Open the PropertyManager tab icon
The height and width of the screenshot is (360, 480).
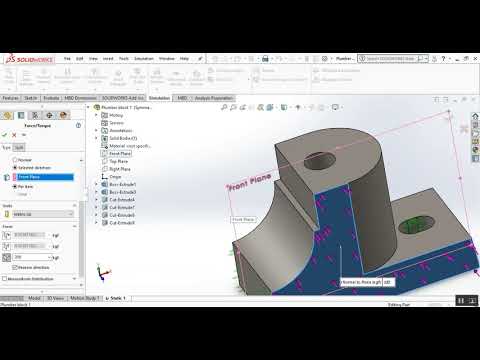(x=21, y=115)
